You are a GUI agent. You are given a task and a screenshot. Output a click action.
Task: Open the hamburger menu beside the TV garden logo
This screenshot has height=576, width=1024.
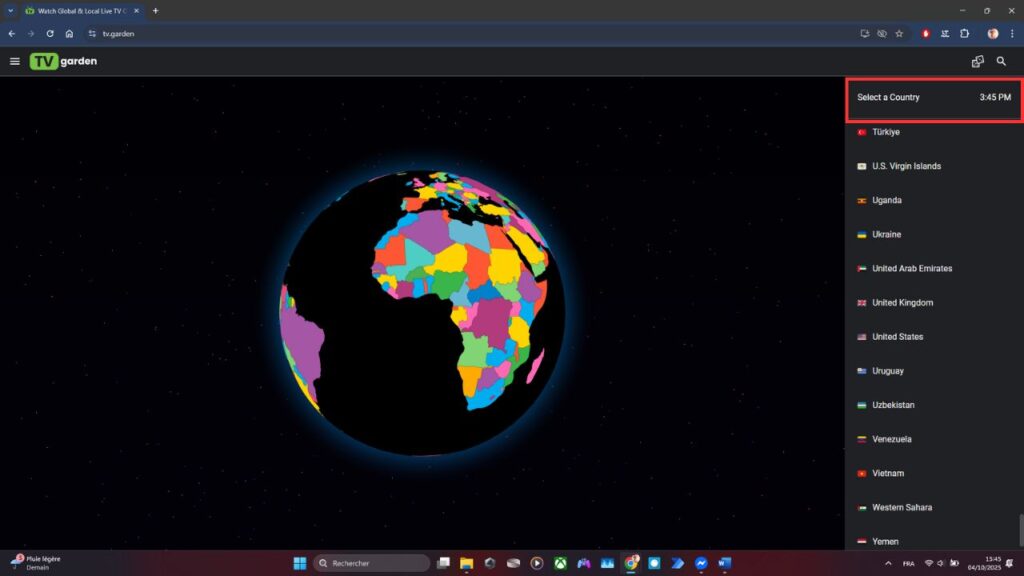tap(14, 61)
